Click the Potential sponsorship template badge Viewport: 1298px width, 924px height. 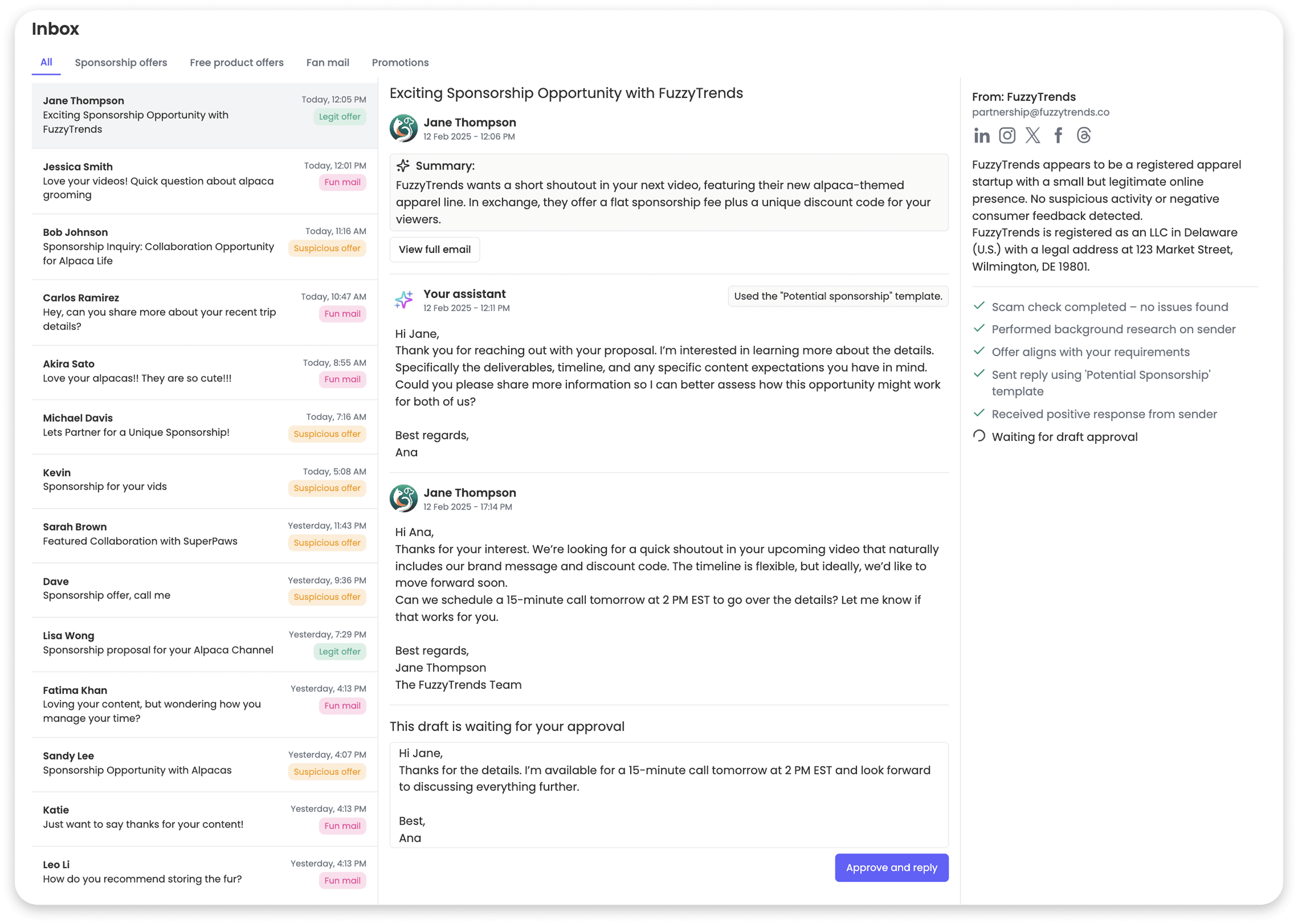[x=838, y=296]
